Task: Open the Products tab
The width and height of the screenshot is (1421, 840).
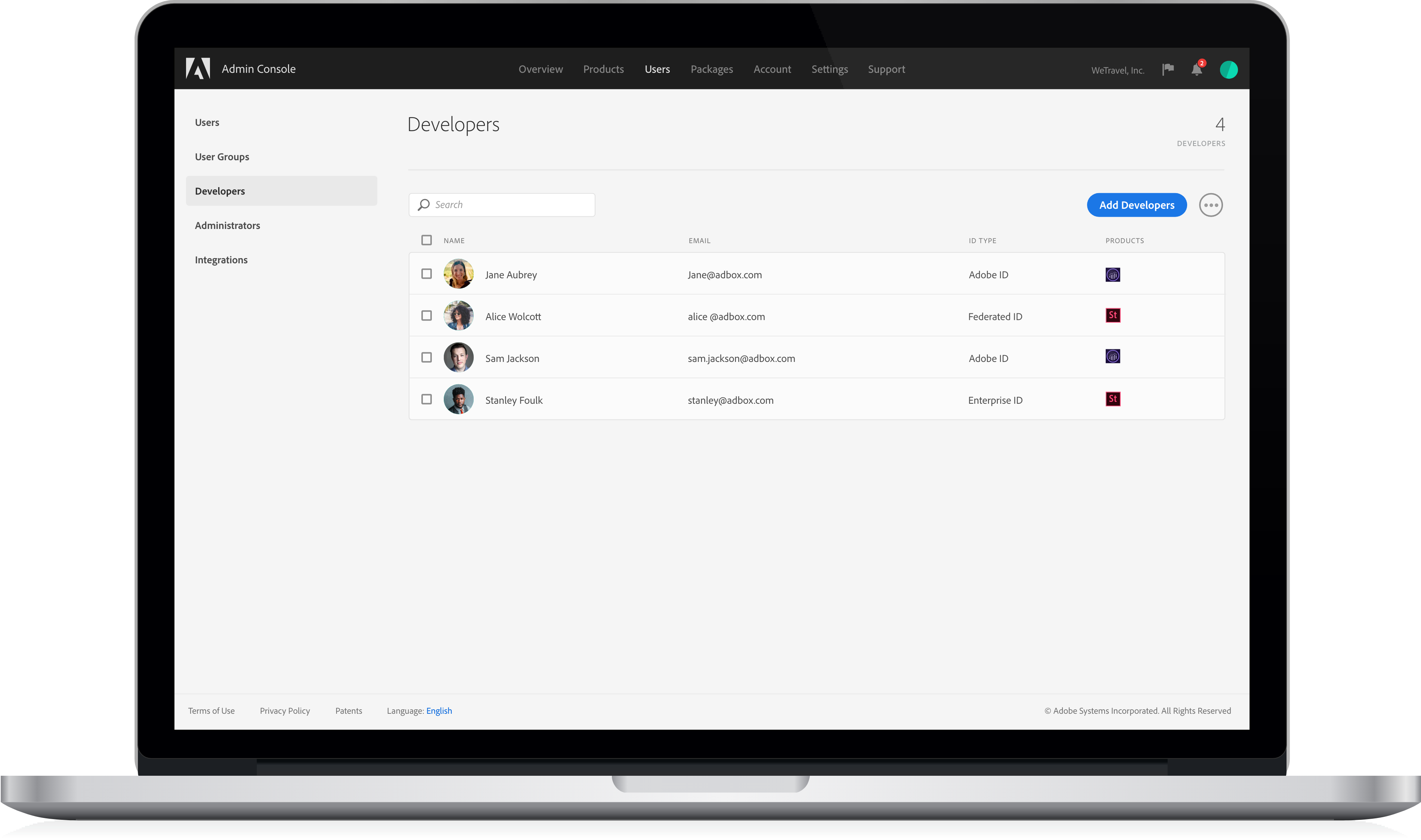Action: [604, 69]
